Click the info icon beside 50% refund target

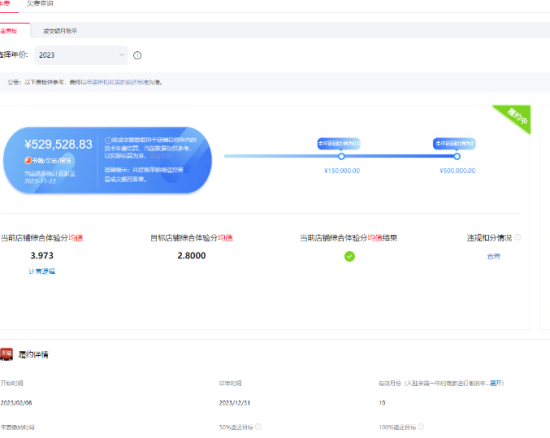point(258,426)
